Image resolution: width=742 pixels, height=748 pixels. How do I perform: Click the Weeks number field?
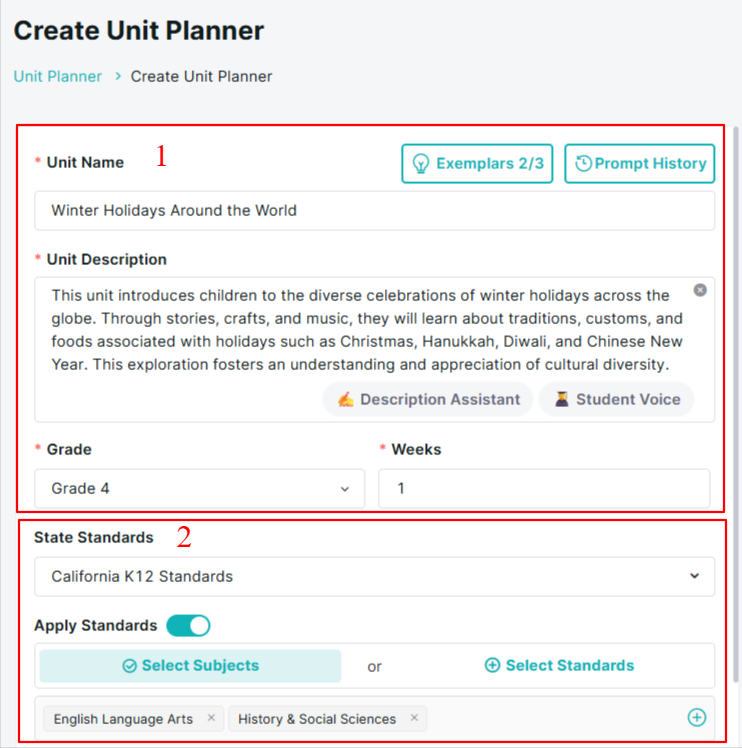point(544,488)
